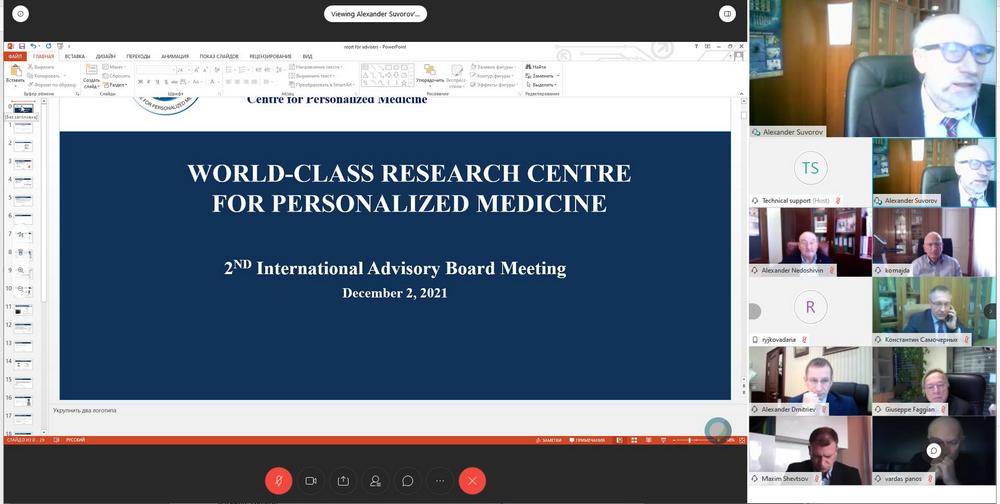Select the Technical support (Host) tile
The image size is (1000, 504).
809,172
